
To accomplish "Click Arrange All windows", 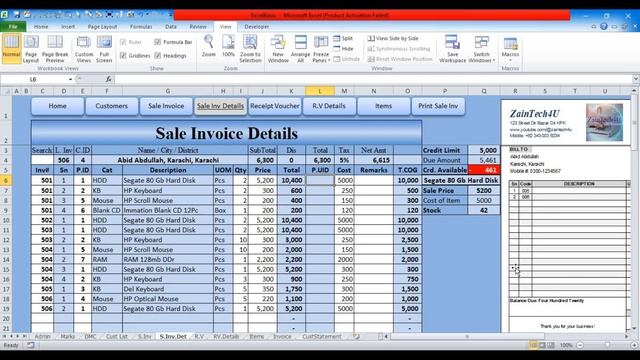I will tap(300, 49).
